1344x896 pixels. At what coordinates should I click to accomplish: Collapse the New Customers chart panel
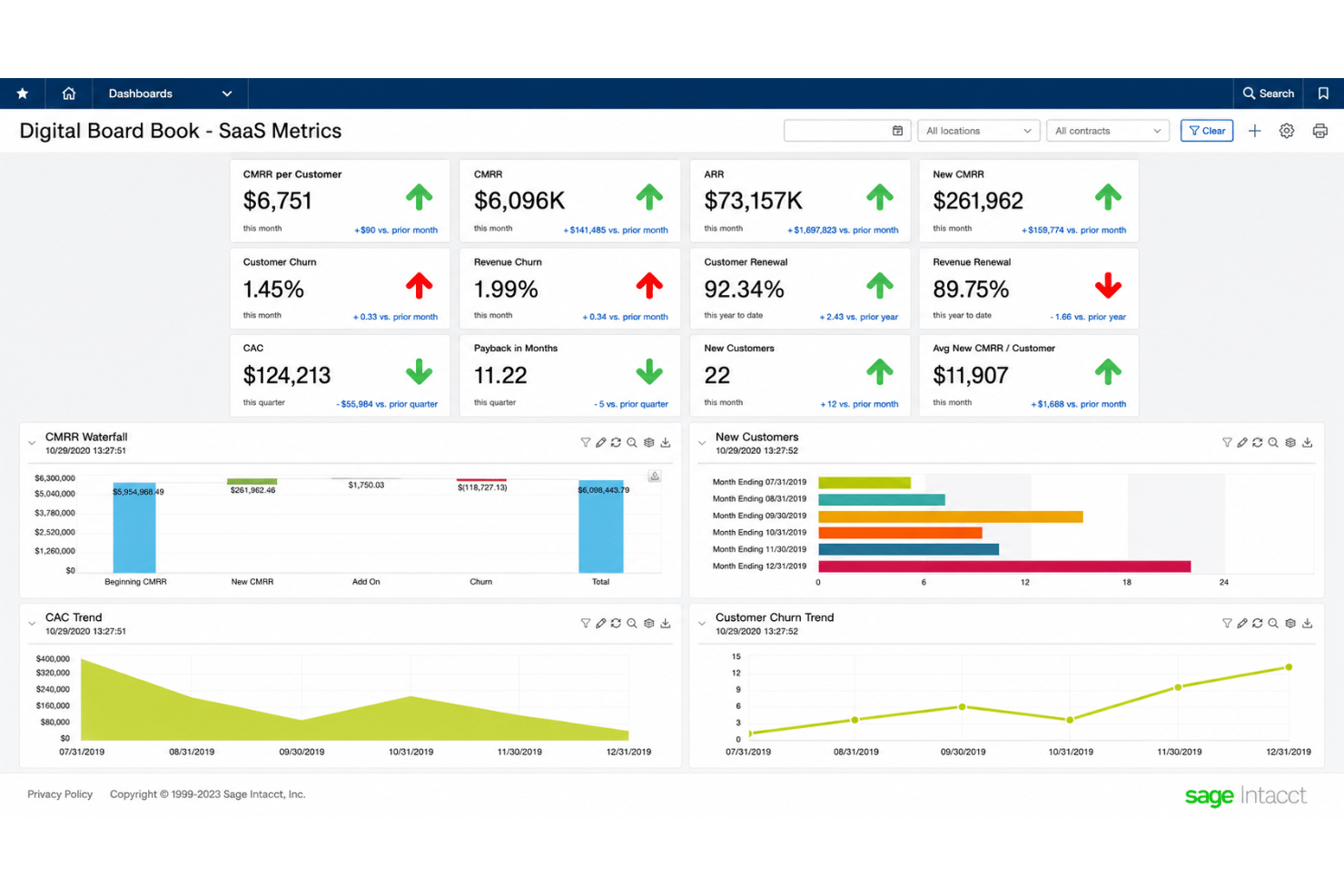tap(702, 443)
